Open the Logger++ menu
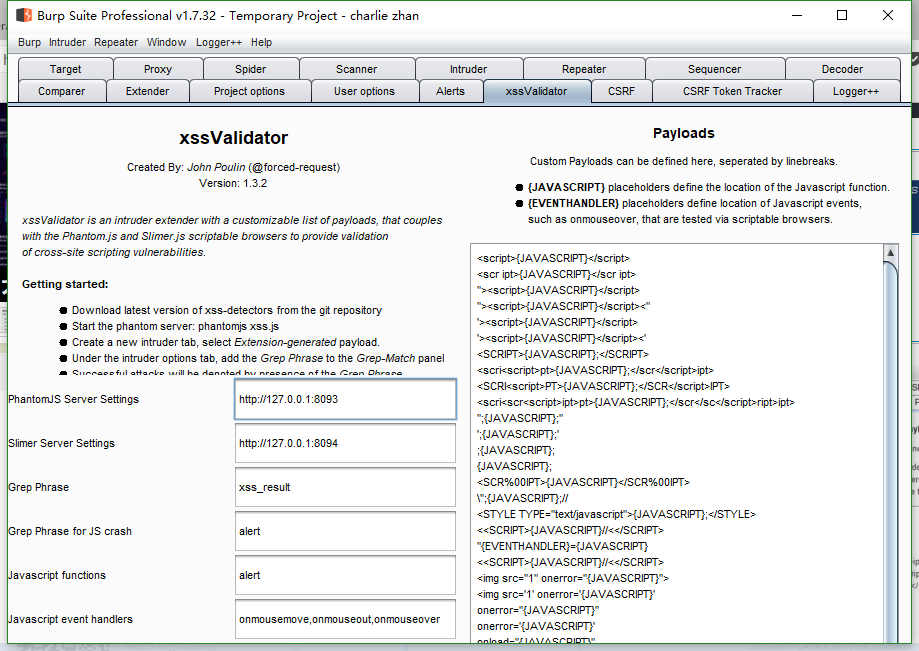This screenshot has height=651, width=919. pyautogui.click(x=219, y=42)
